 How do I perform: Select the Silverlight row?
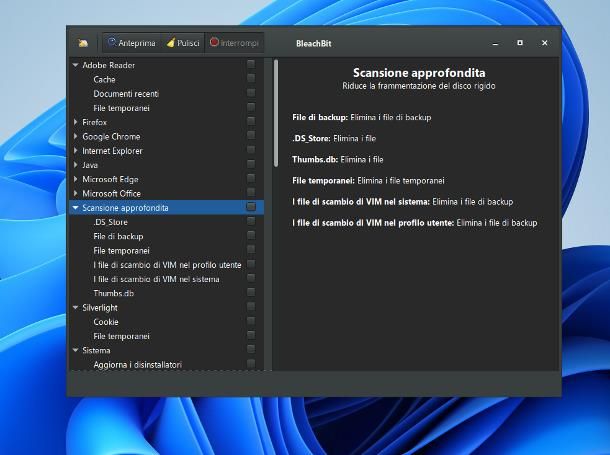click(x=167, y=308)
